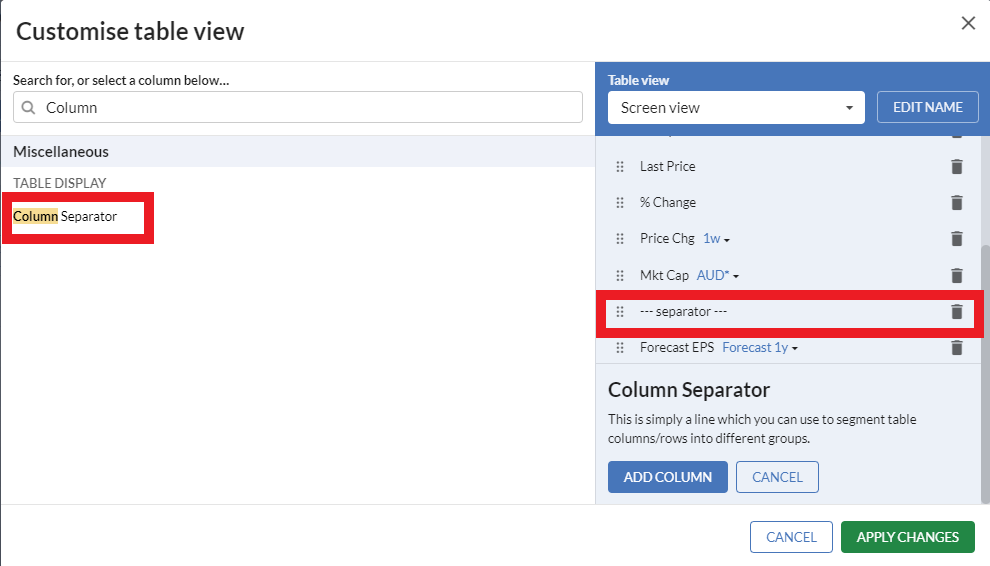Click CANCEL next to ADD COLUMN
This screenshot has height=566, width=990.
coord(777,477)
